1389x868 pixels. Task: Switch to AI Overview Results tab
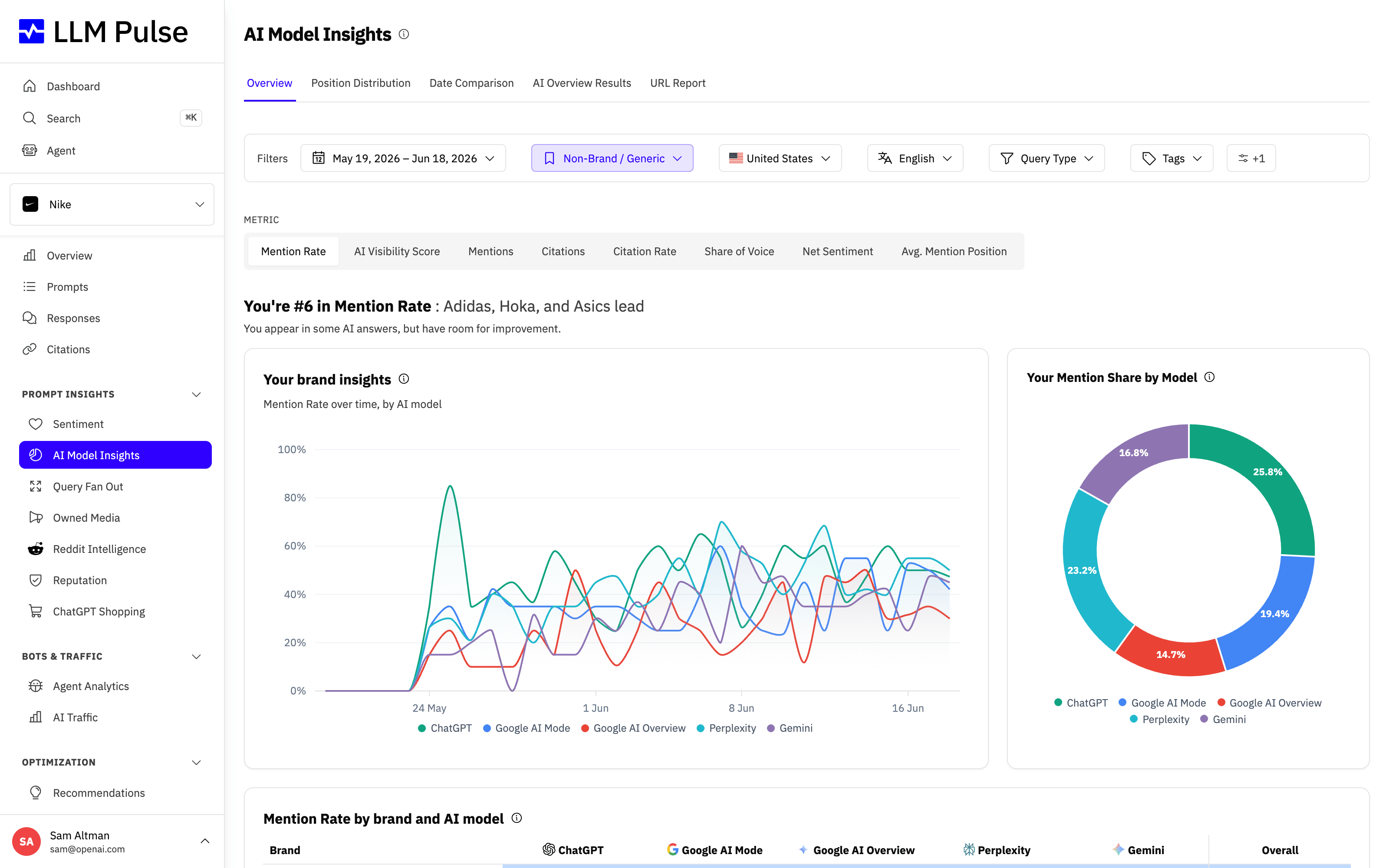point(582,83)
